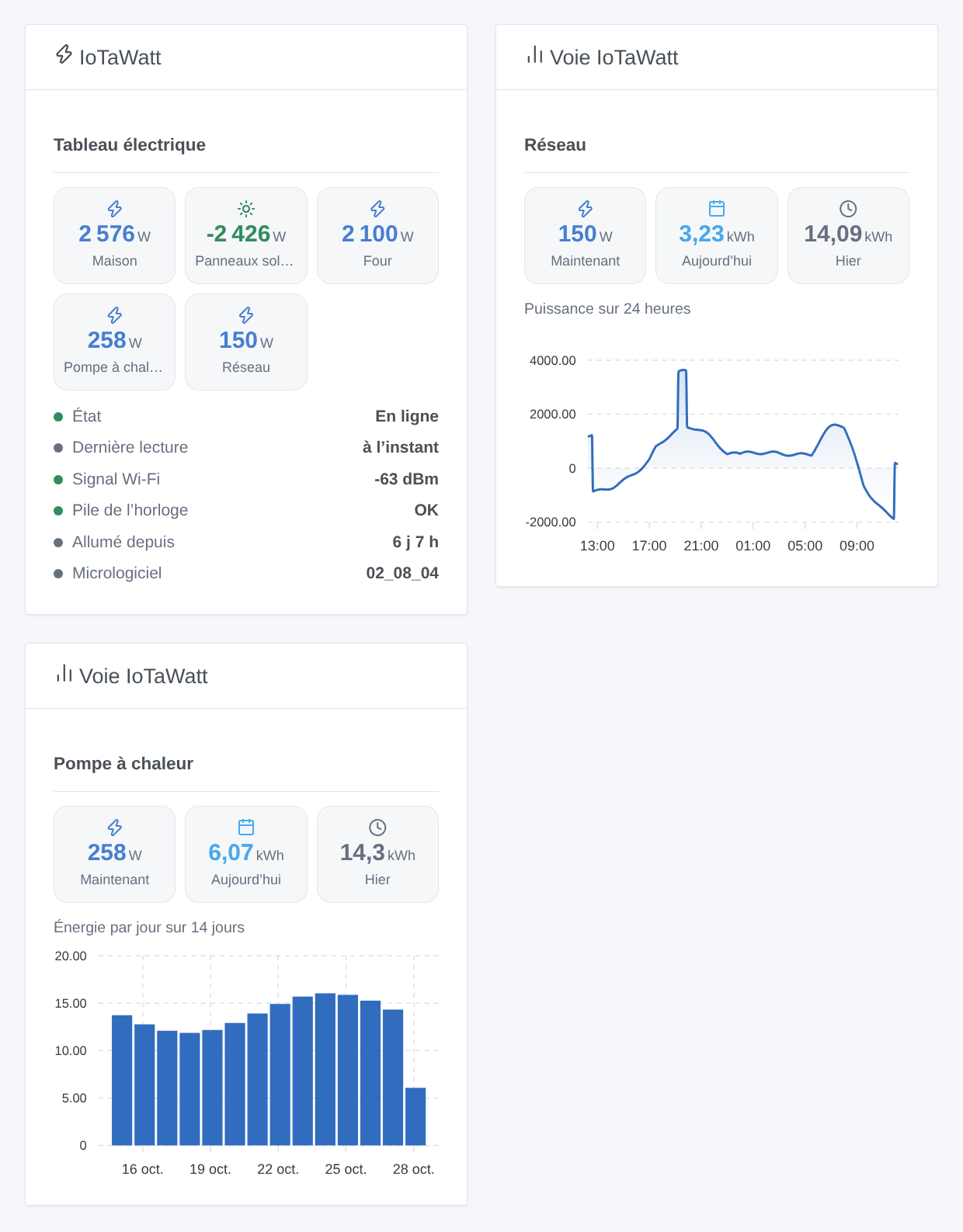Open the Maison 2 576 W tile
963x1232 pixels.
pos(115,235)
